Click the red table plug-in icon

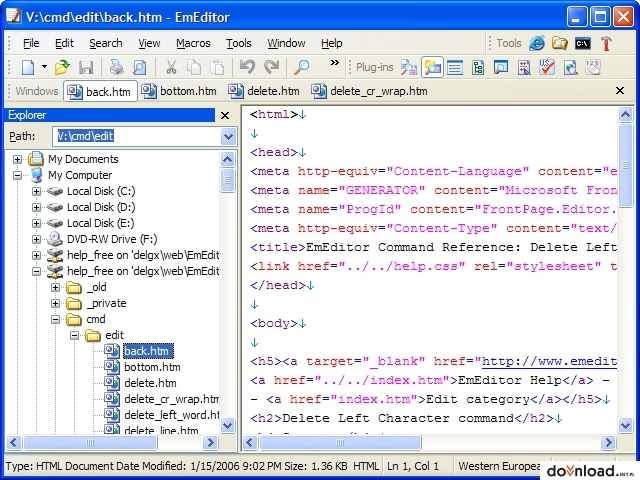(524, 67)
